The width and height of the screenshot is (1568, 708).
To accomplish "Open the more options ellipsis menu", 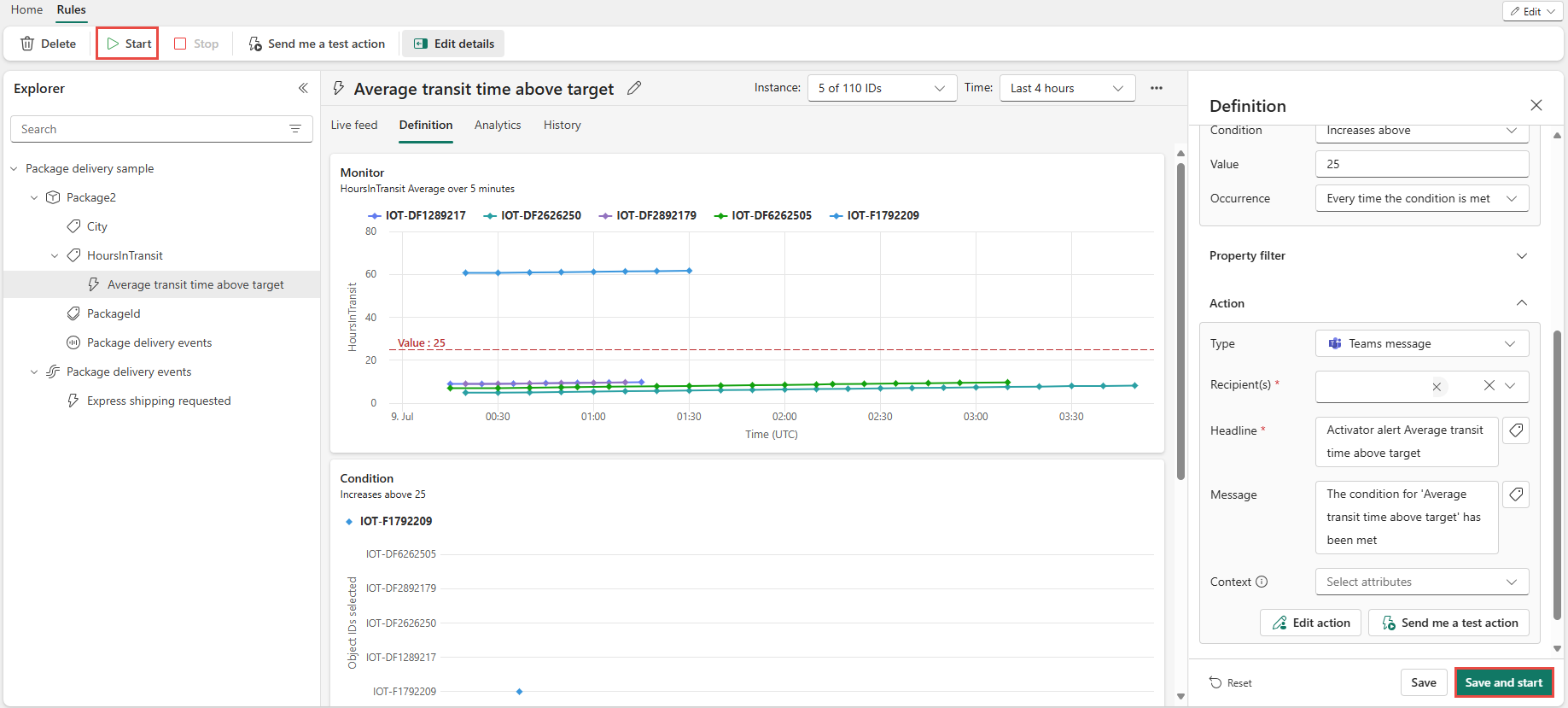I will click(x=1157, y=88).
